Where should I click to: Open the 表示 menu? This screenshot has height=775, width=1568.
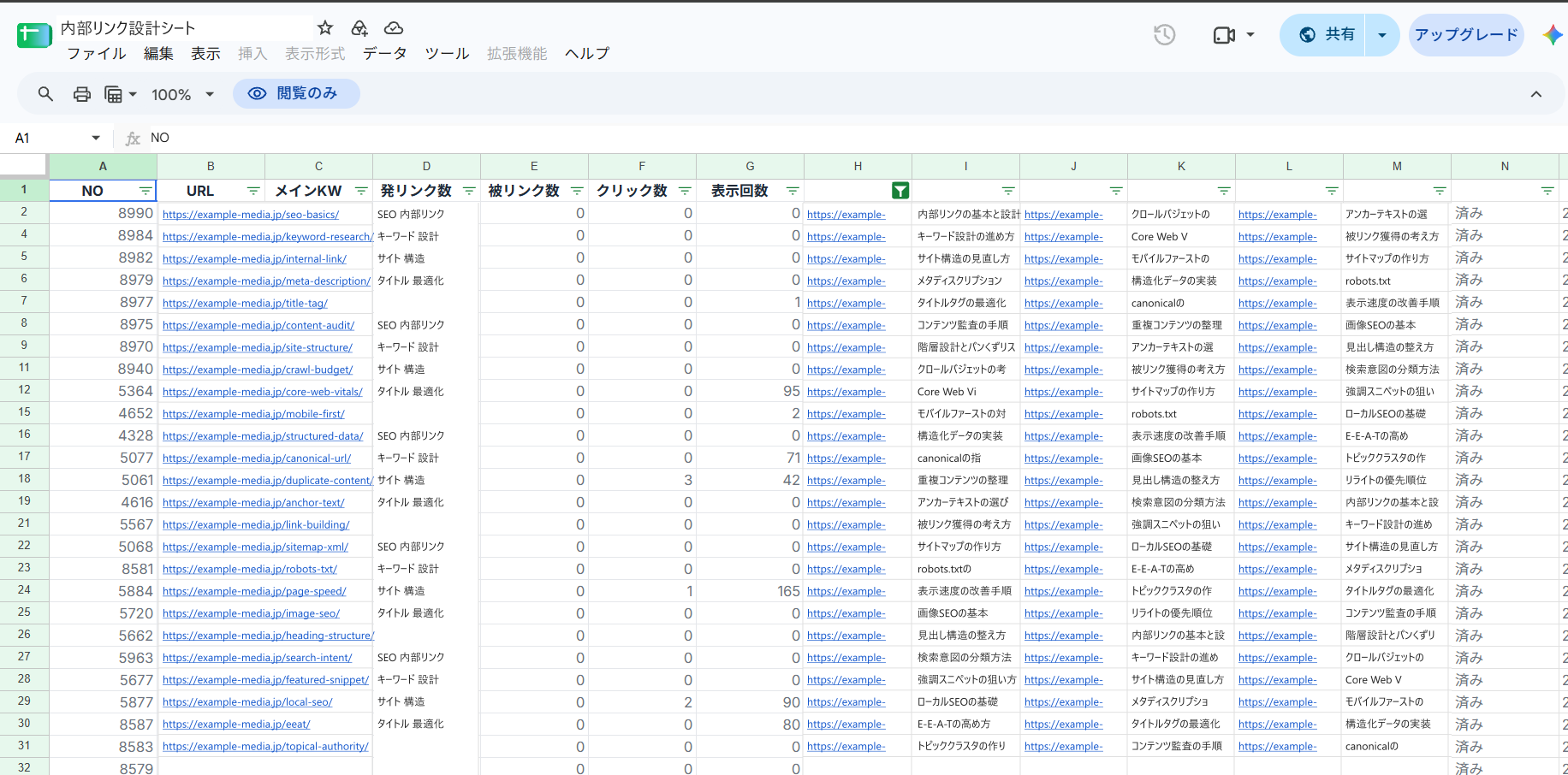click(205, 54)
